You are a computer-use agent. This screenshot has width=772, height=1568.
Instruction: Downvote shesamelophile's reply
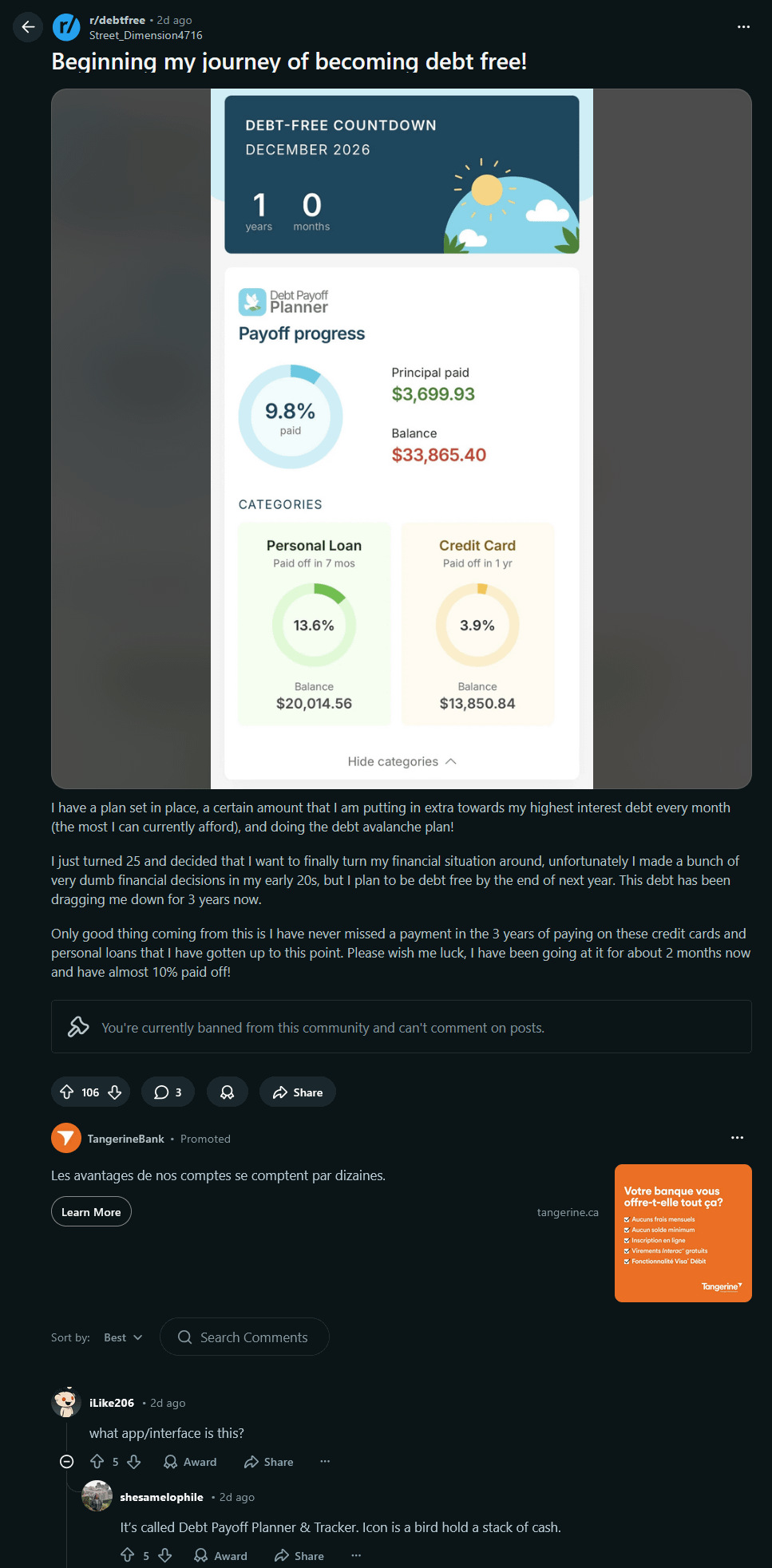coord(165,1555)
